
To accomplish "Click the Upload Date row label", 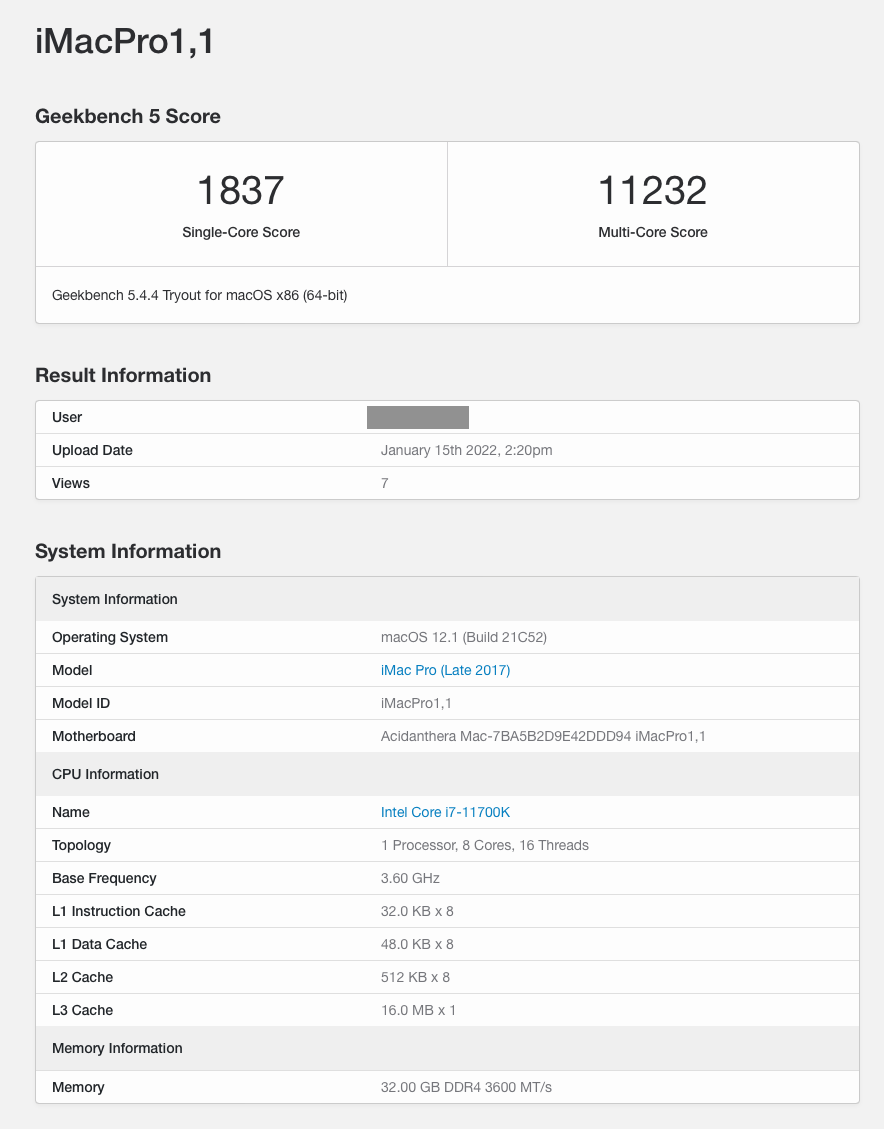I will (92, 451).
